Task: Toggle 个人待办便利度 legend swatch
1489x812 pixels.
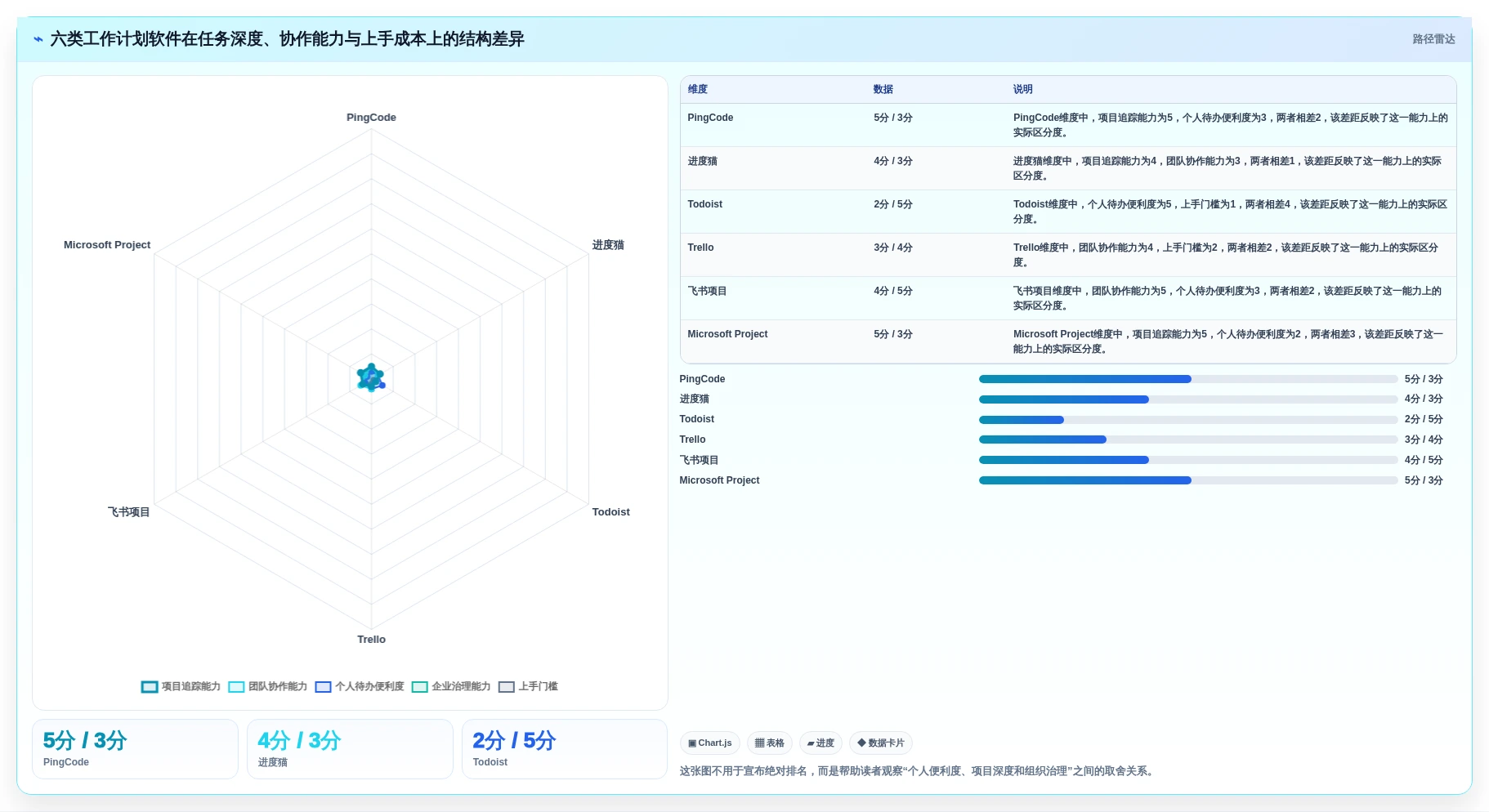Action: [324, 687]
